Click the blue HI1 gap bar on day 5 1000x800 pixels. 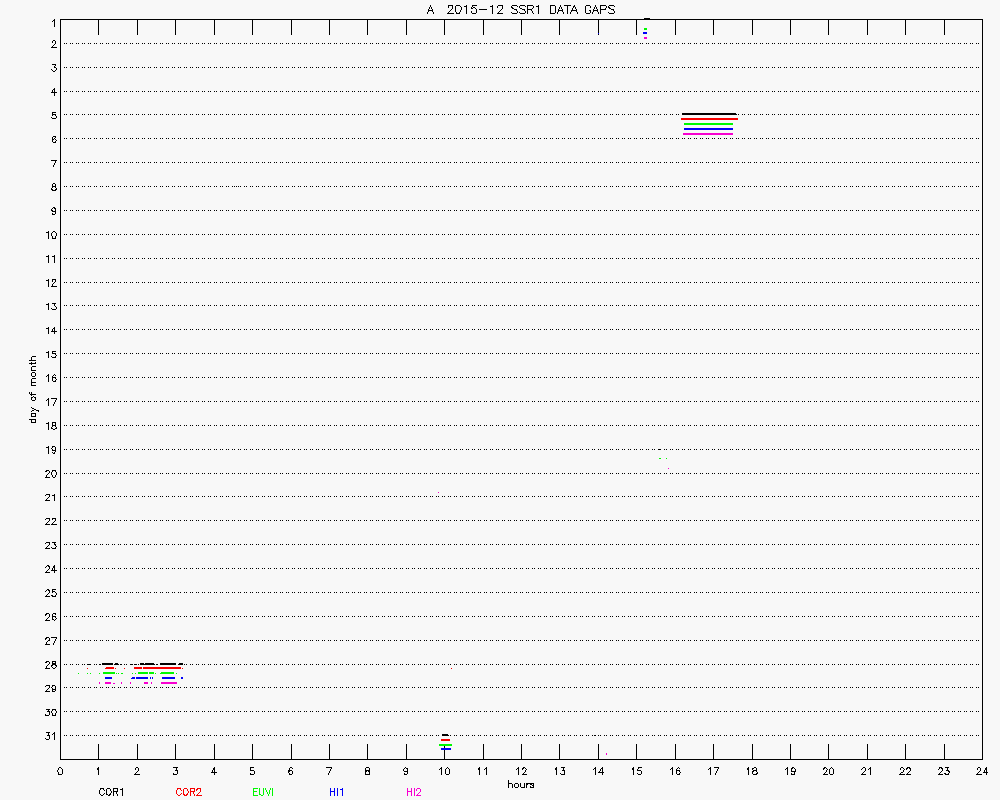point(708,131)
